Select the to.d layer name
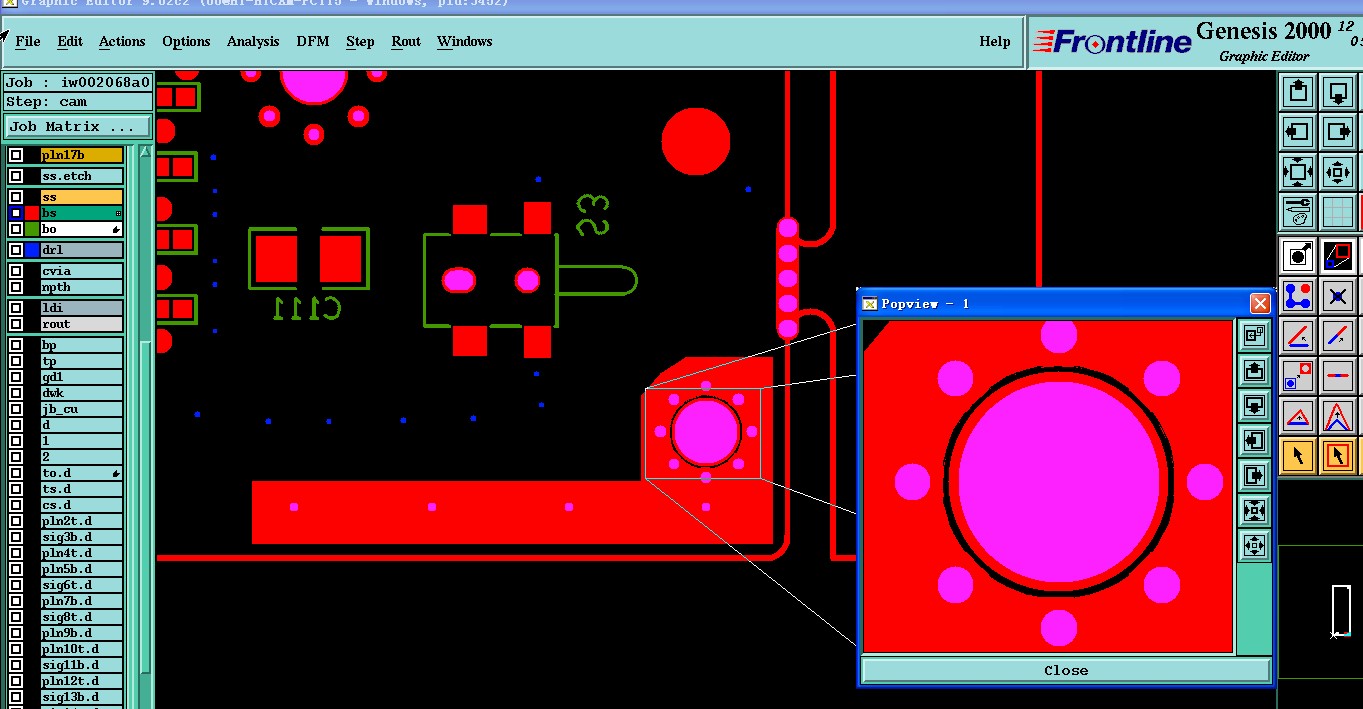The width and height of the screenshot is (1363, 709). 82,473
